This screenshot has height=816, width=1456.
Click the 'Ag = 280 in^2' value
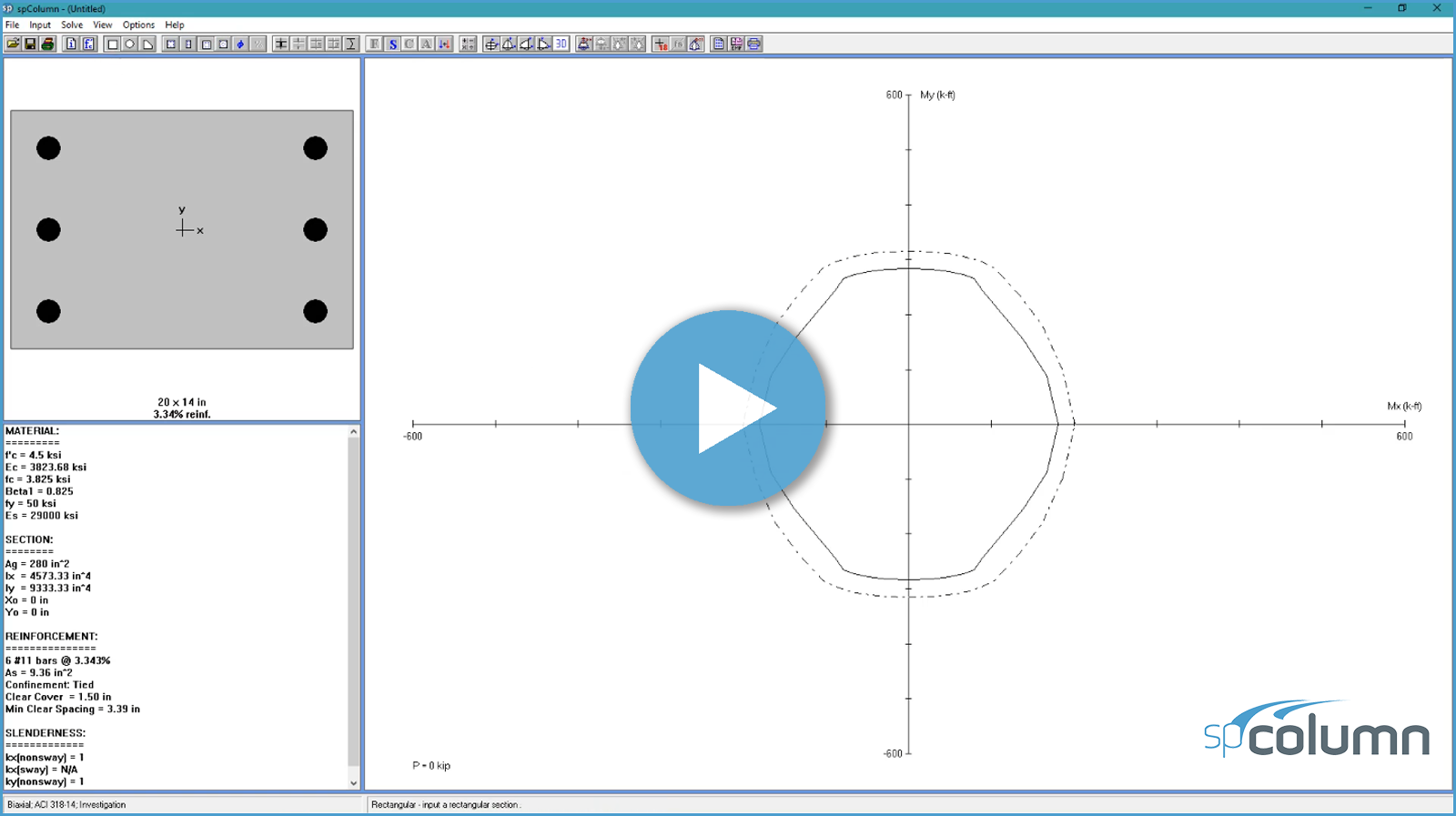(37, 564)
